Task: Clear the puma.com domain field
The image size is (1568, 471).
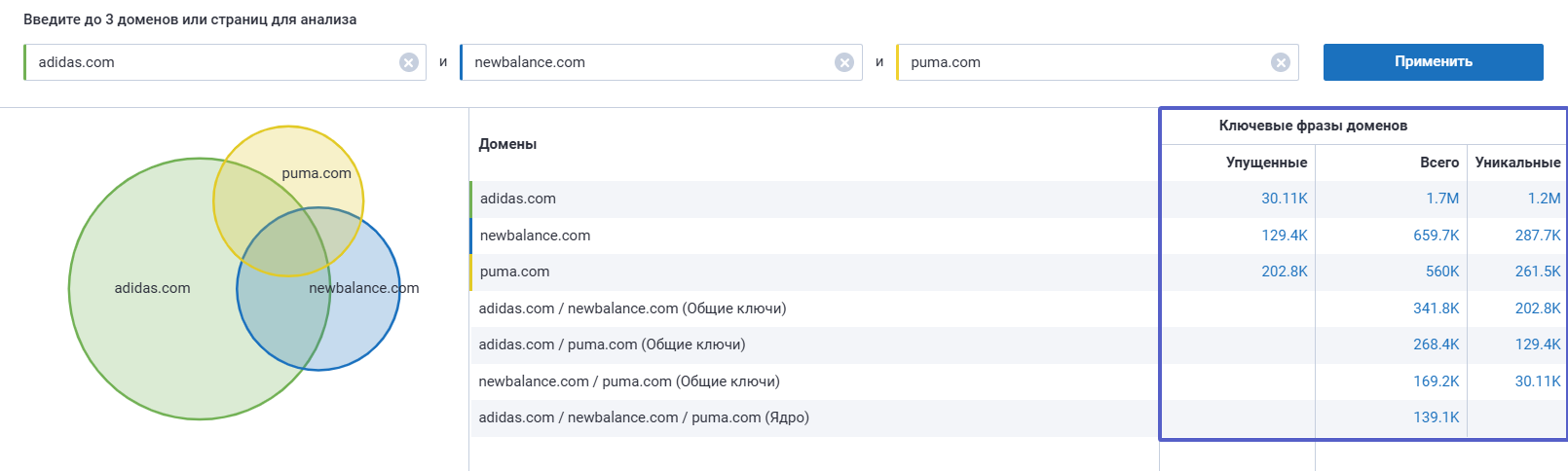Action: click(1281, 62)
